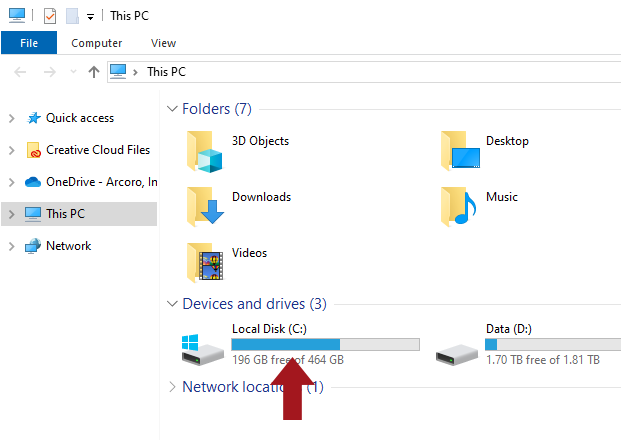Collapse the Folders (7) group
The height and width of the screenshot is (440, 621).
click(172, 109)
